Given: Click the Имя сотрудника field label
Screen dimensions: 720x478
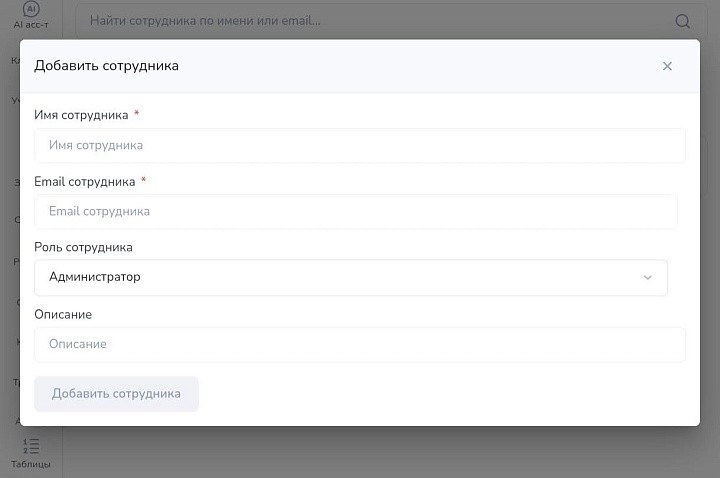Looking at the screenshot, I should pyautogui.click(x=81, y=115).
